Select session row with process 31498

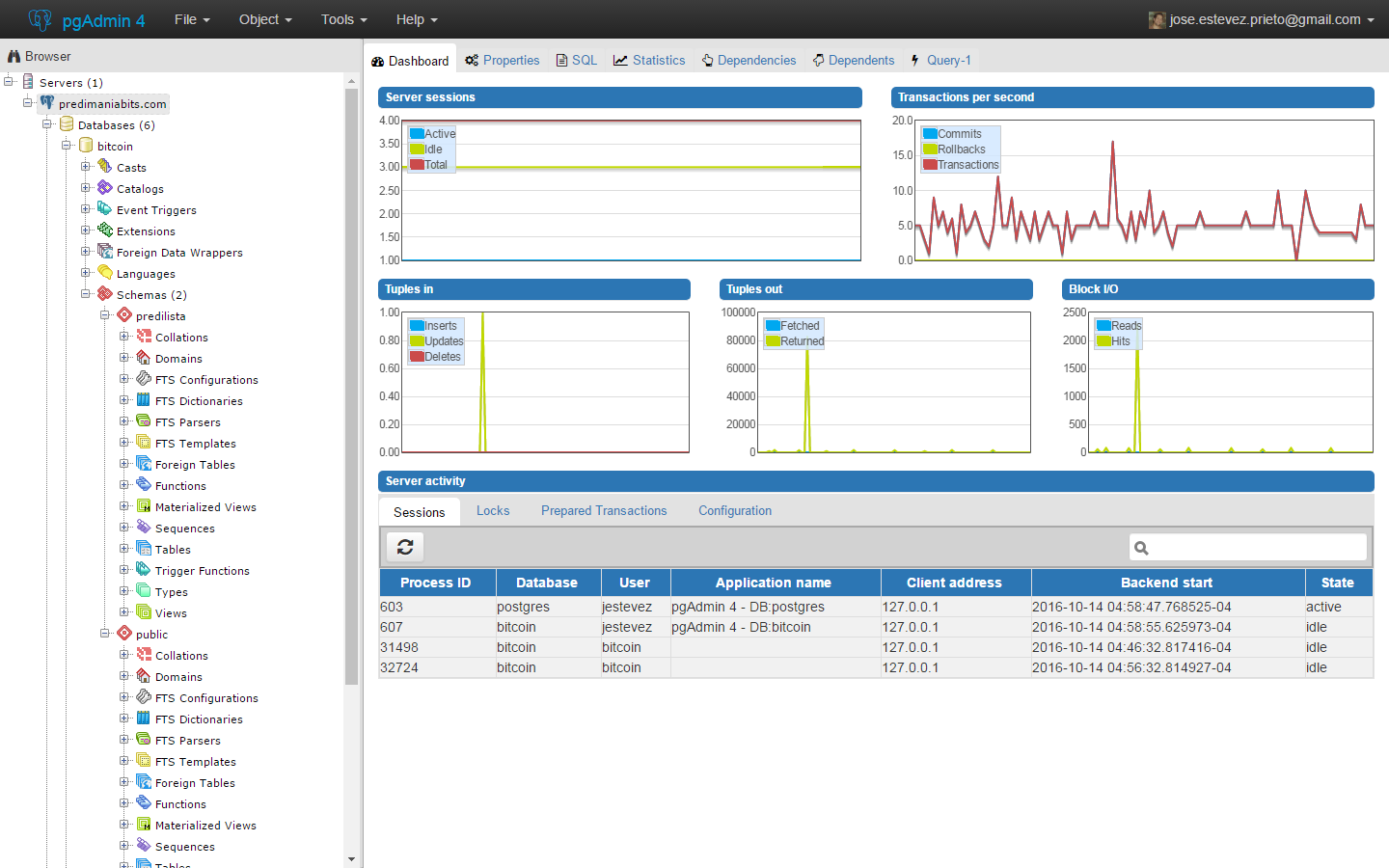876,647
